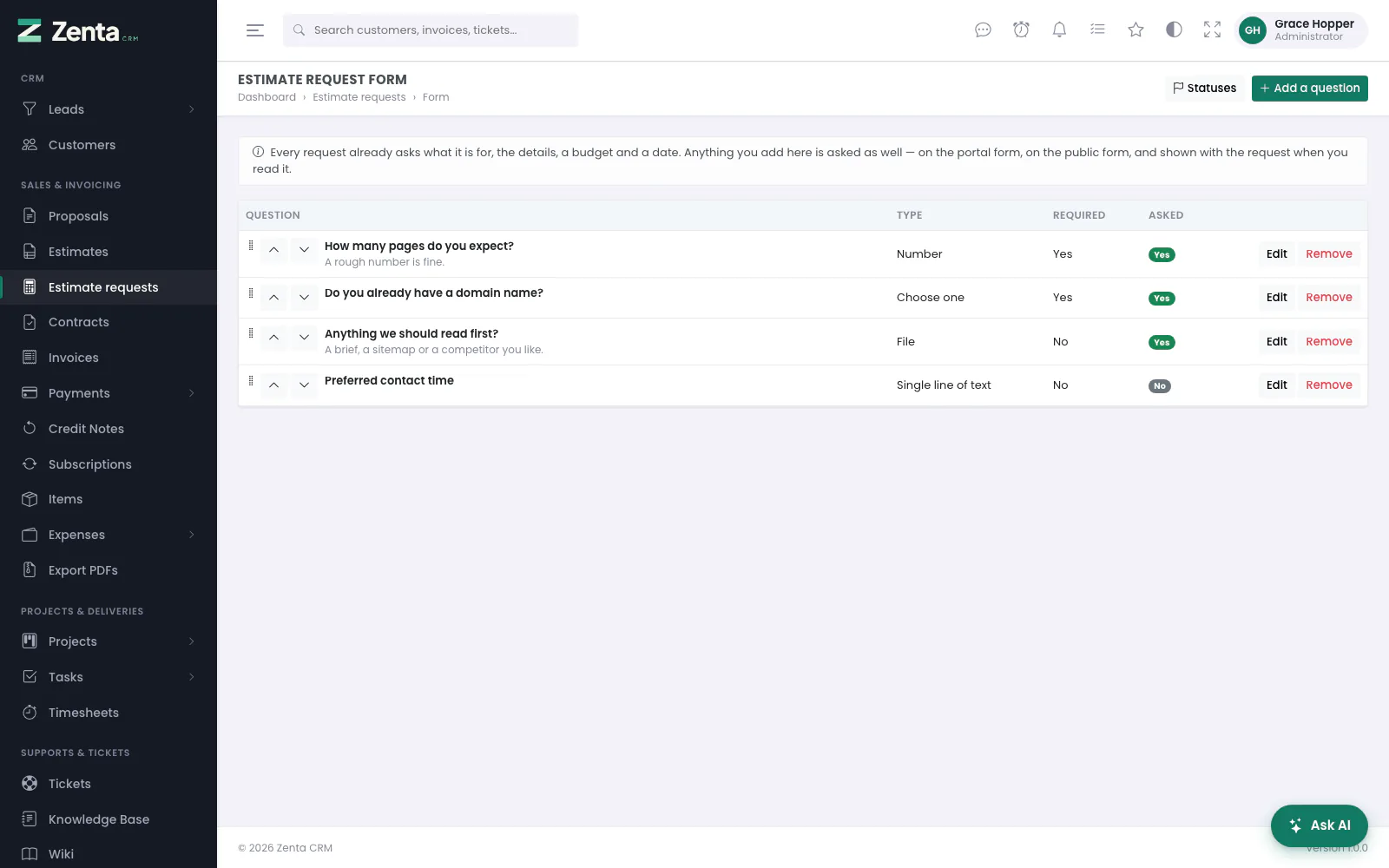Click the Zenta CRM logo
Screen dimensions: 1389x868
pos(78,31)
